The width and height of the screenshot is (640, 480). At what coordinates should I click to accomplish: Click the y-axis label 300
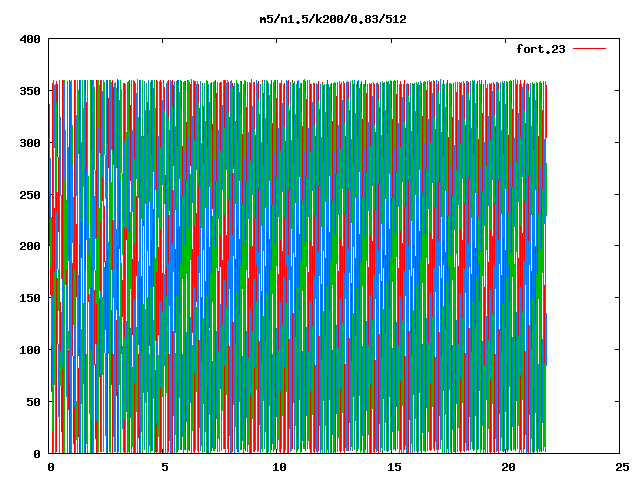click(30, 143)
